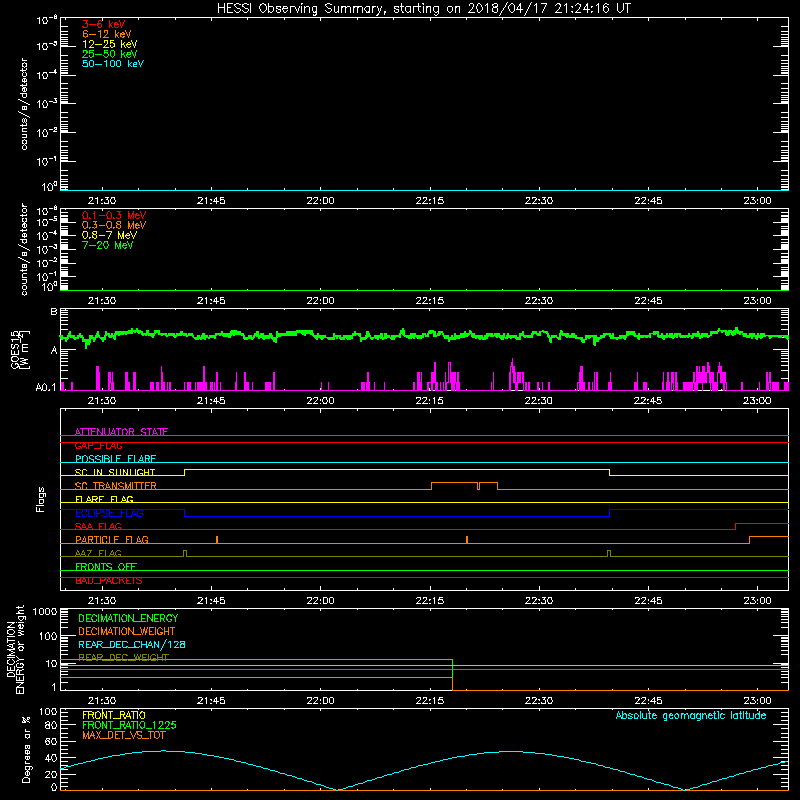Viewport: 800px width, 800px height.
Task: Select the FLARE_FLAG label
Action: 104,499
